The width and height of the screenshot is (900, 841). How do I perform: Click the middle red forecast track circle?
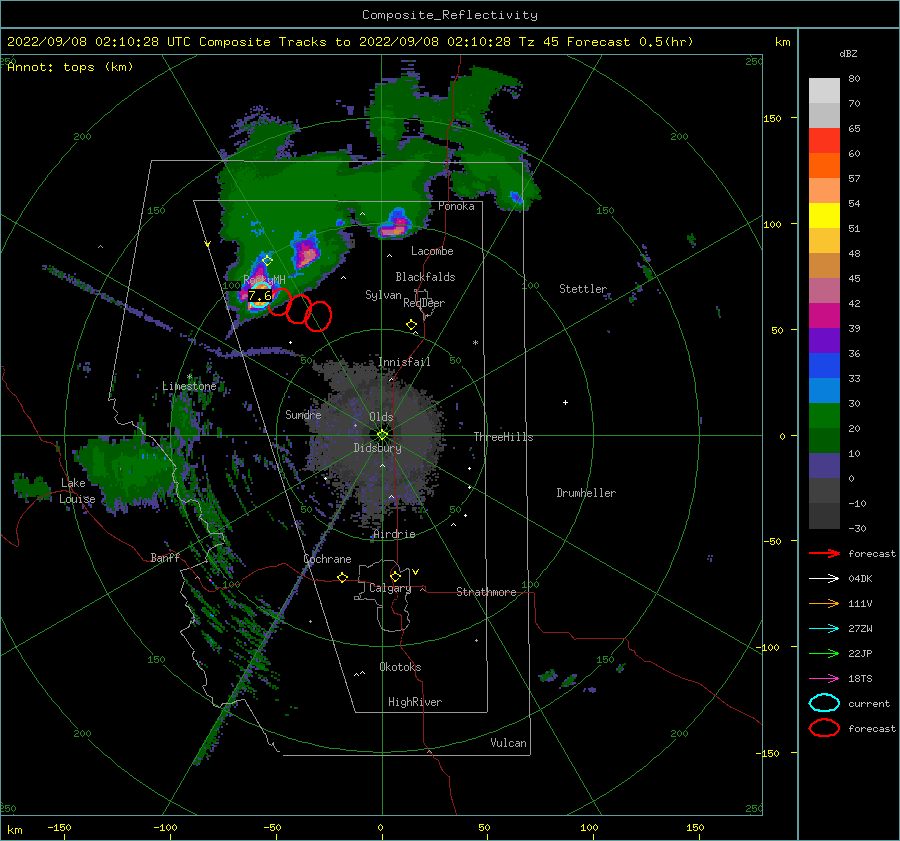298,309
